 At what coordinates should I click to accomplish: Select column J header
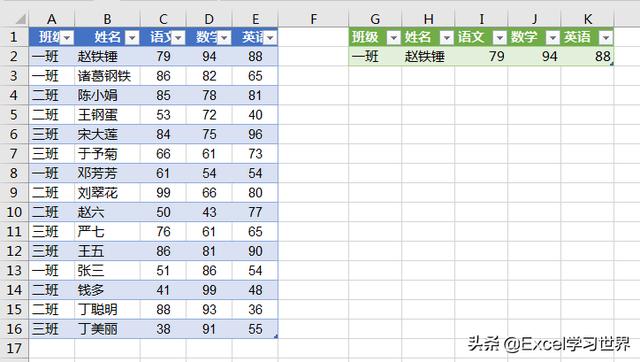[534, 19]
